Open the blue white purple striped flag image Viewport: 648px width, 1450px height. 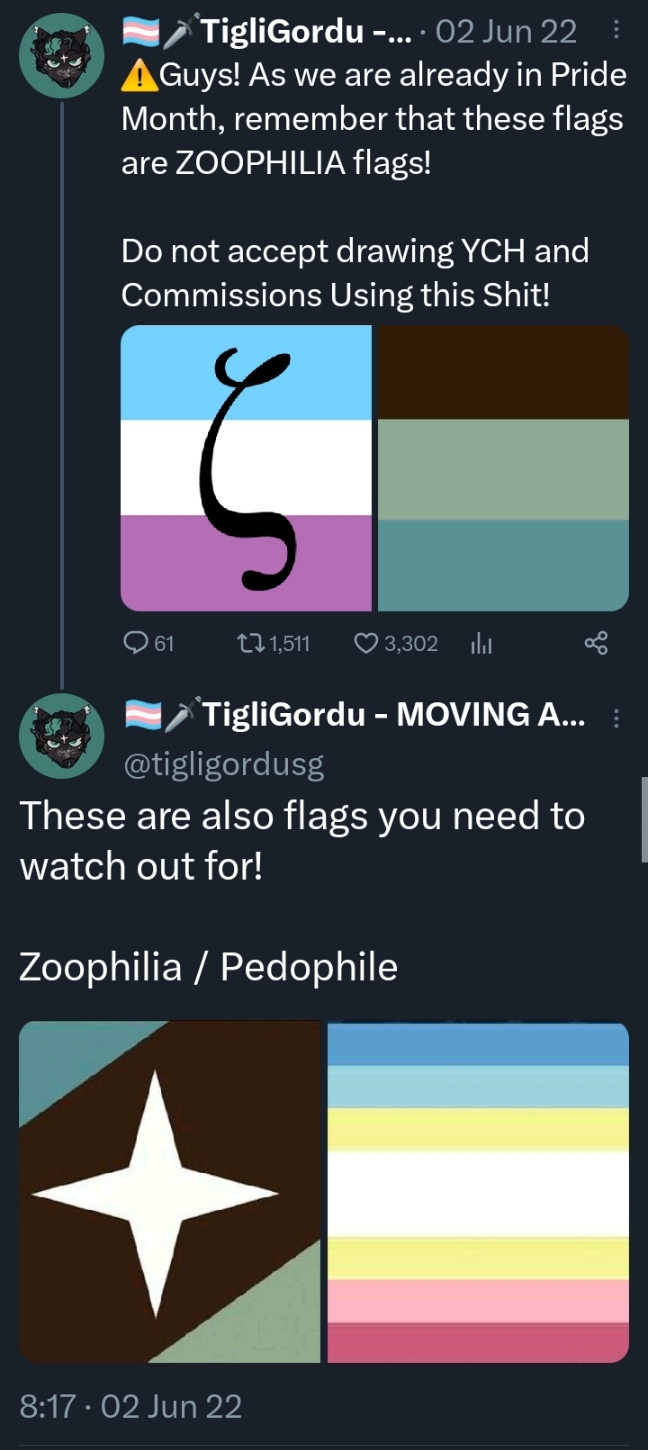pyautogui.click(x=246, y=468)
